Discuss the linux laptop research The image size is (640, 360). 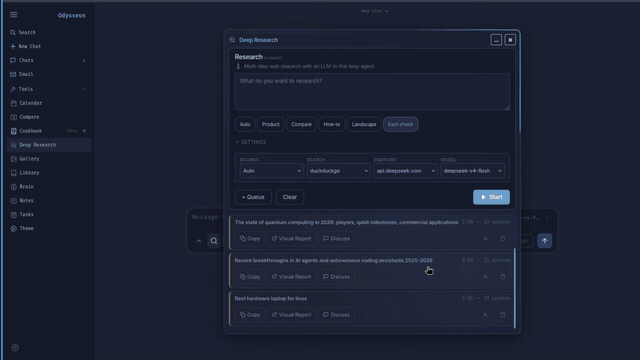336,315
